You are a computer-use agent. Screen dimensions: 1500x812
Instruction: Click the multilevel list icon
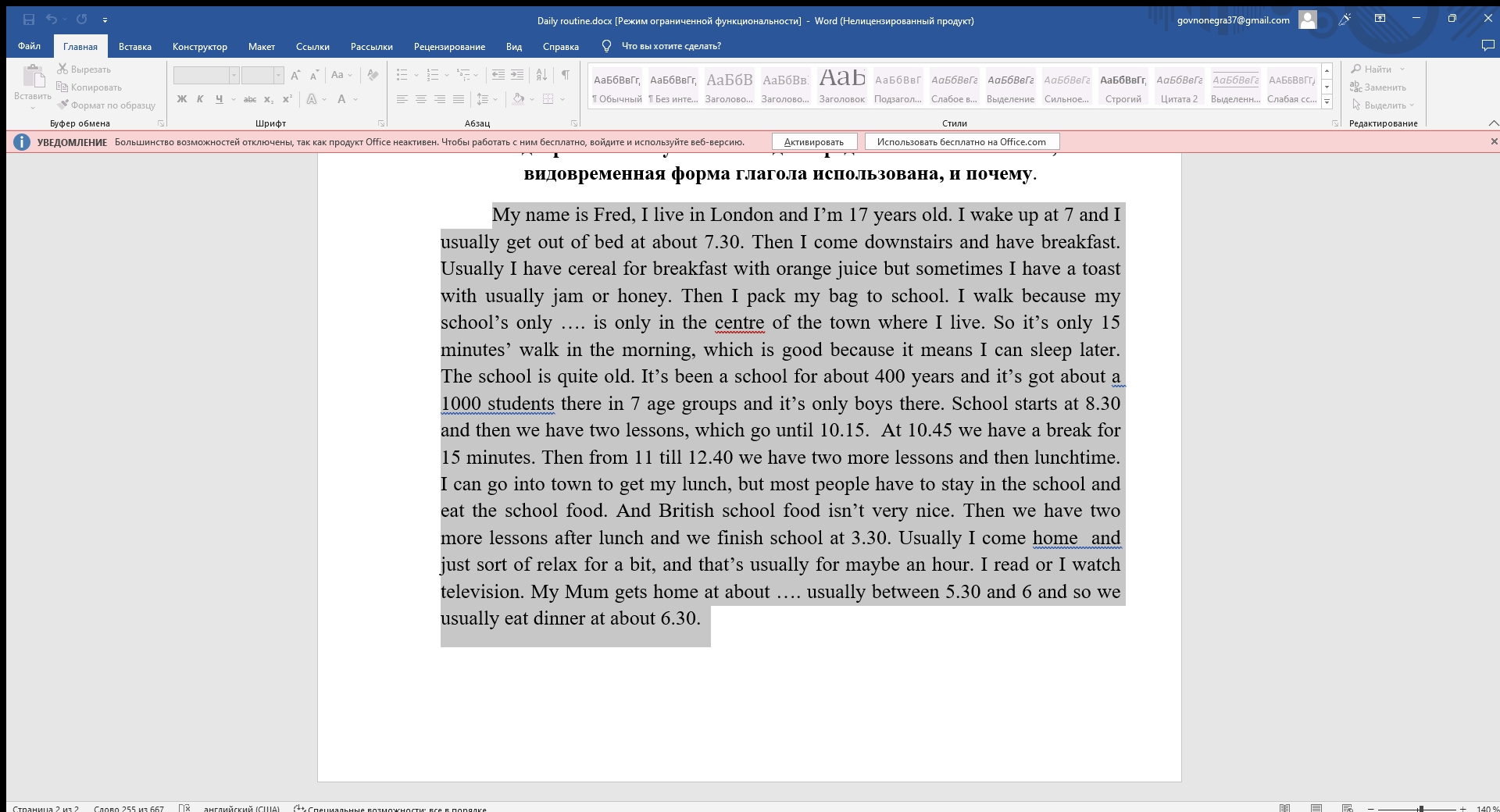(463, 75)
